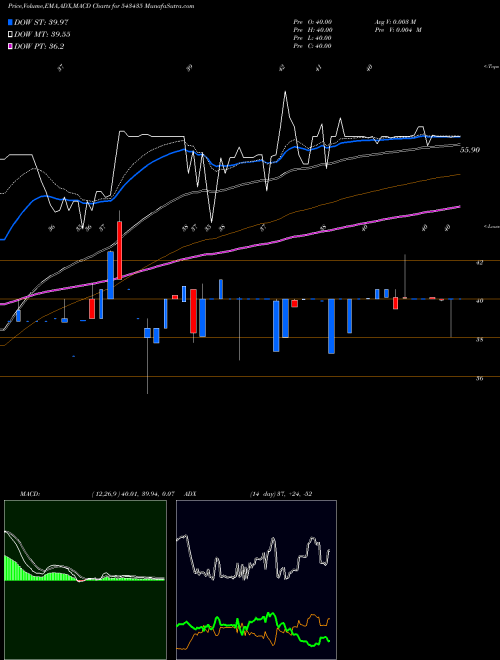
Task: Open the green MACD histogram panel
Action: point(85,580)
